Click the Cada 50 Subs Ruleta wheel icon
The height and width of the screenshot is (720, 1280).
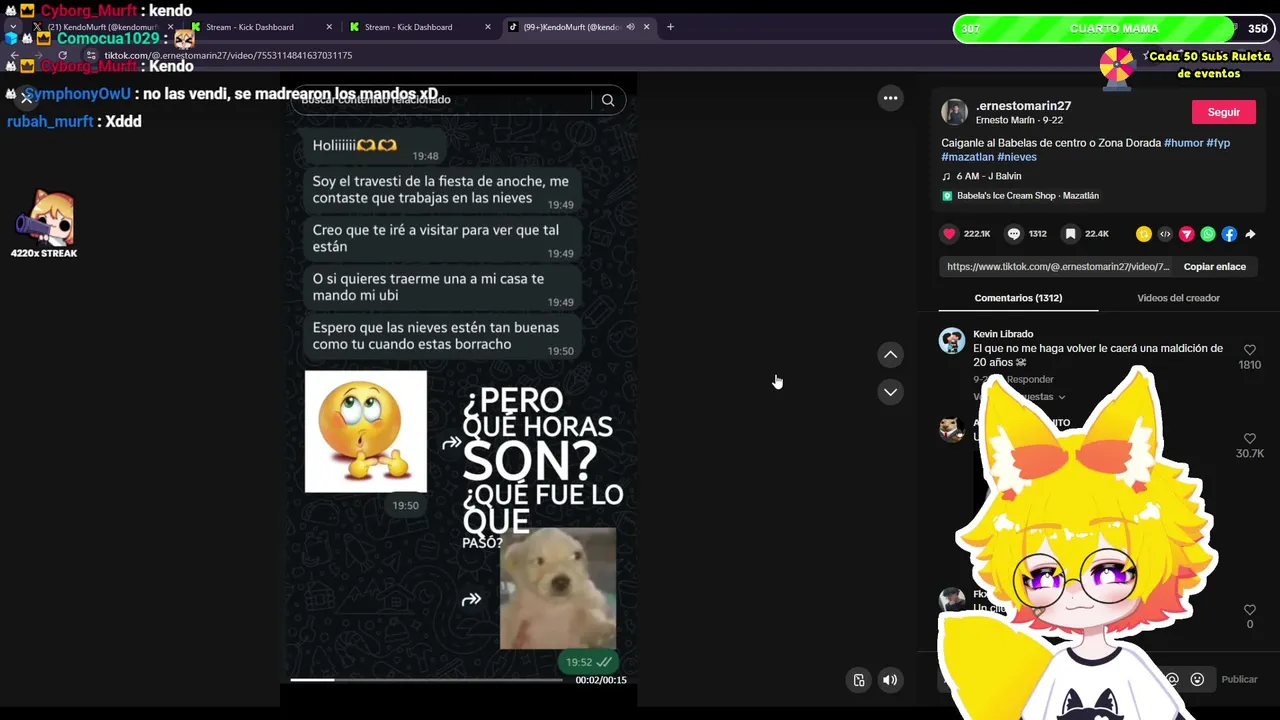coord(1117,66)
